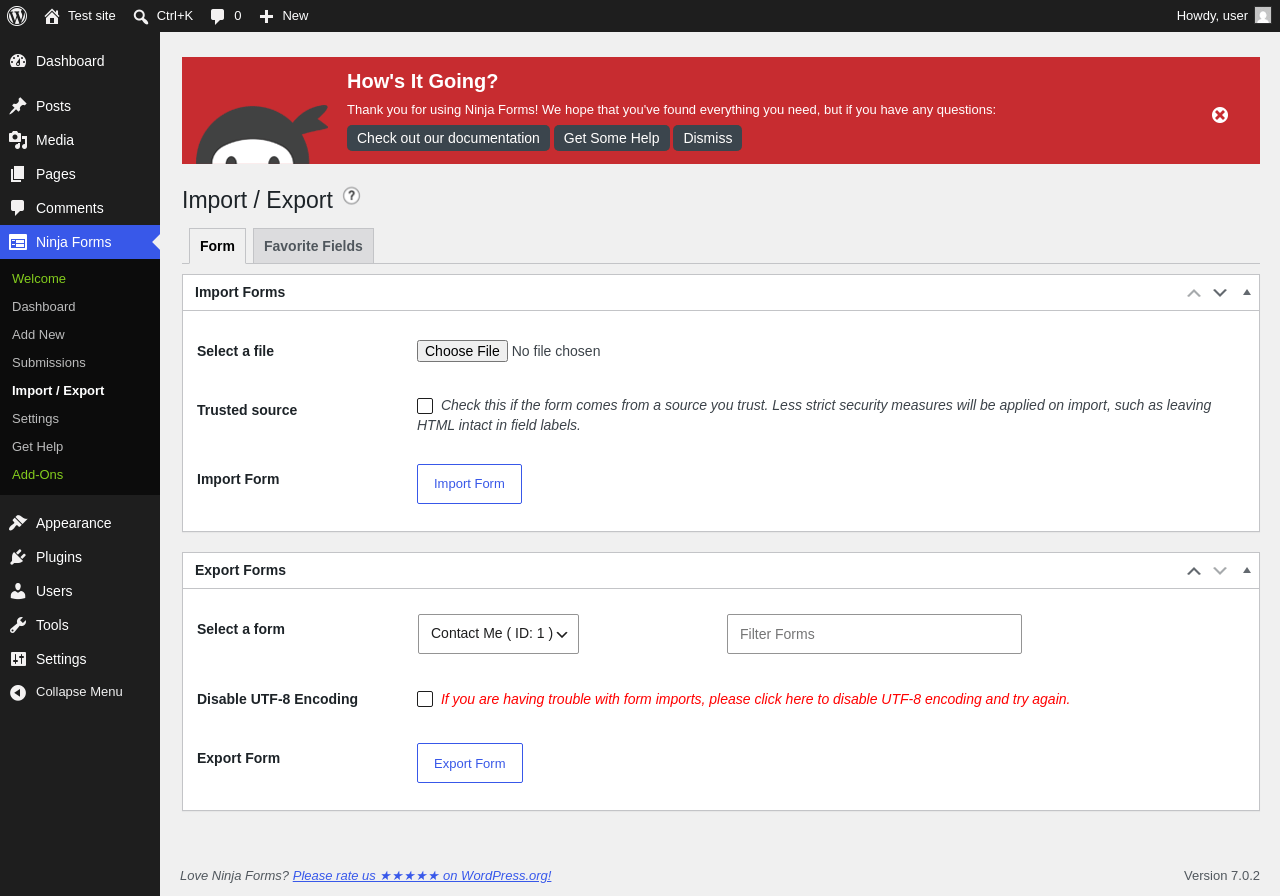The height and width of the screenshot is (896, 1280).
Task: Click the Import / Export page heading
Action: pos(257,200)
